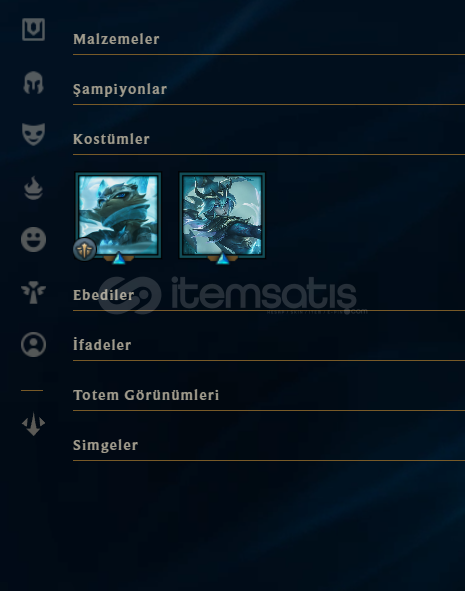Click the flame brazier sidebar icon

[x=33, y=188]
